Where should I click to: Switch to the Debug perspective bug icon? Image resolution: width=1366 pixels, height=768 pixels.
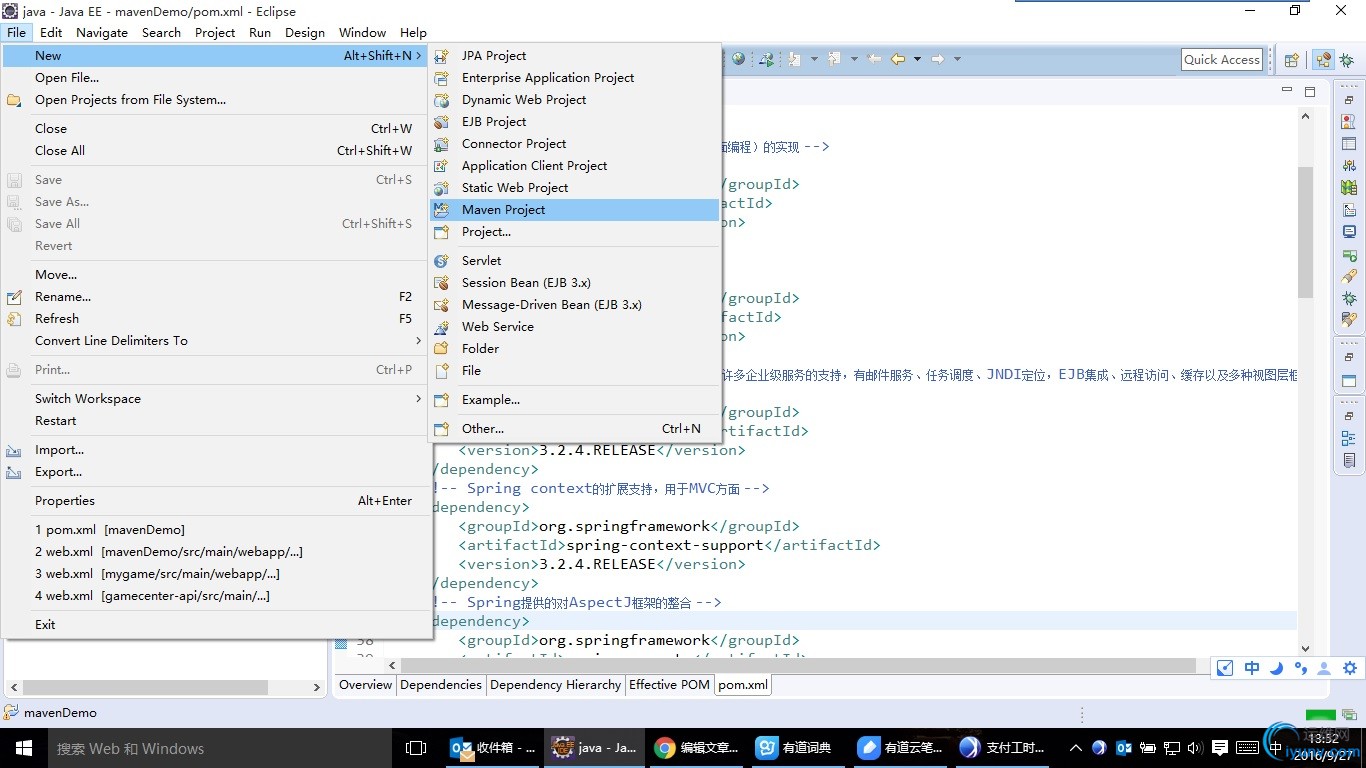(1347, 60)
